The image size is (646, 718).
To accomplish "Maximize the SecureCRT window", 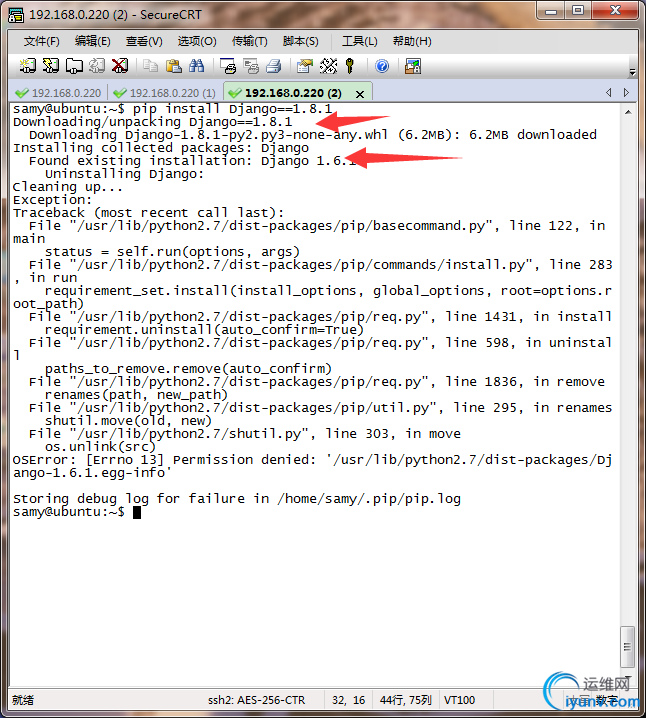I will 578,11.
